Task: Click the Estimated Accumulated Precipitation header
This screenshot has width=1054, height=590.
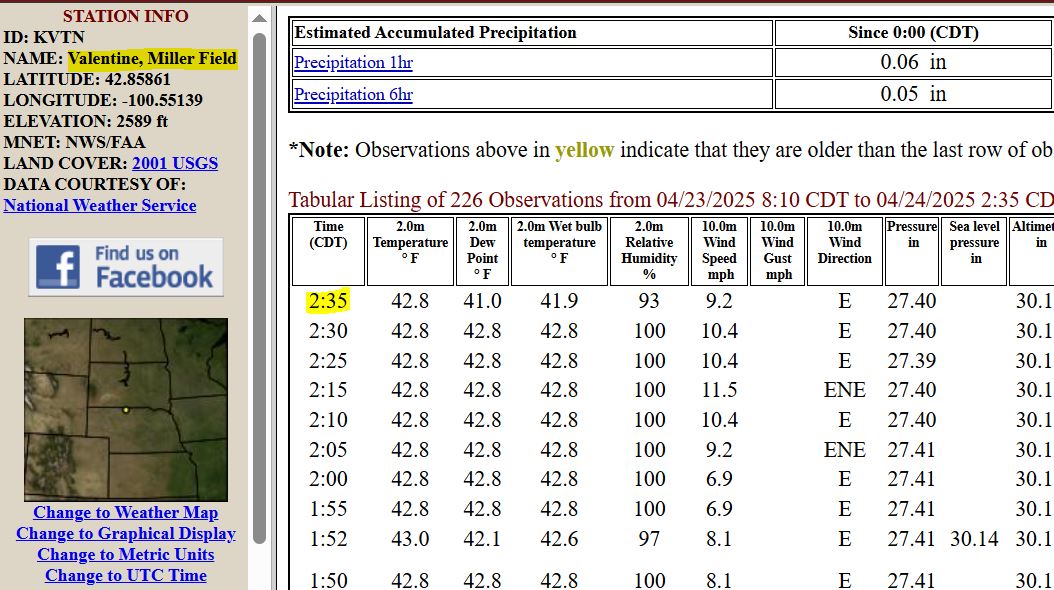Action: pos(532,32)
